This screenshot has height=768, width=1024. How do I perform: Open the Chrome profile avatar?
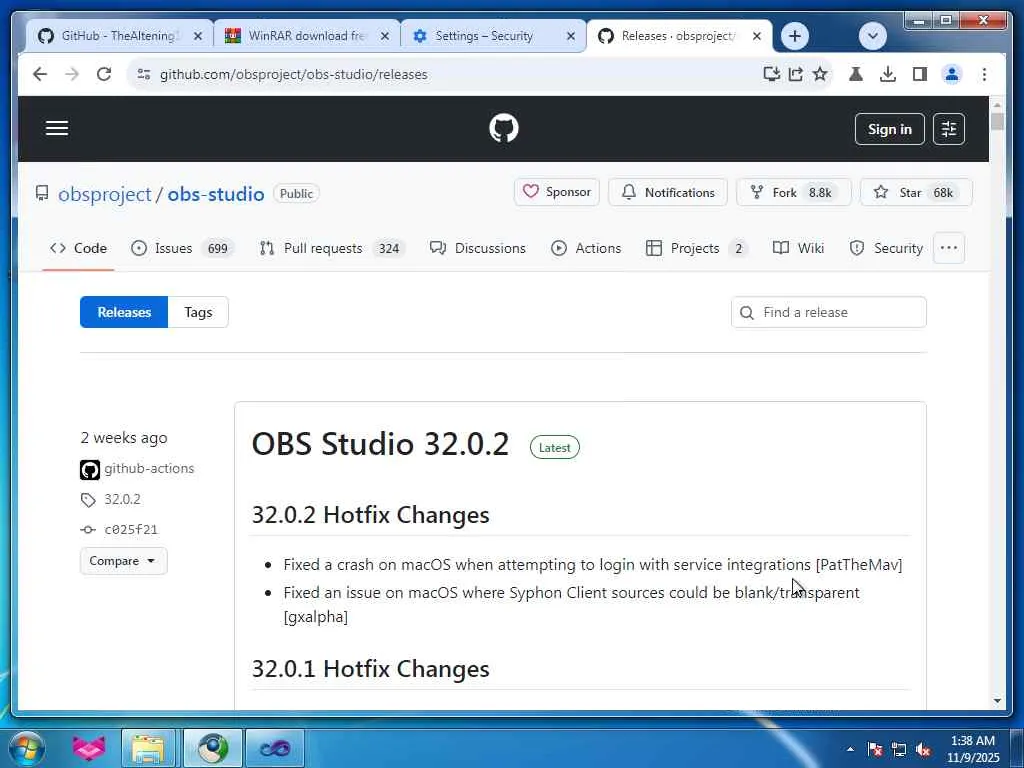(x=952, y=74)
